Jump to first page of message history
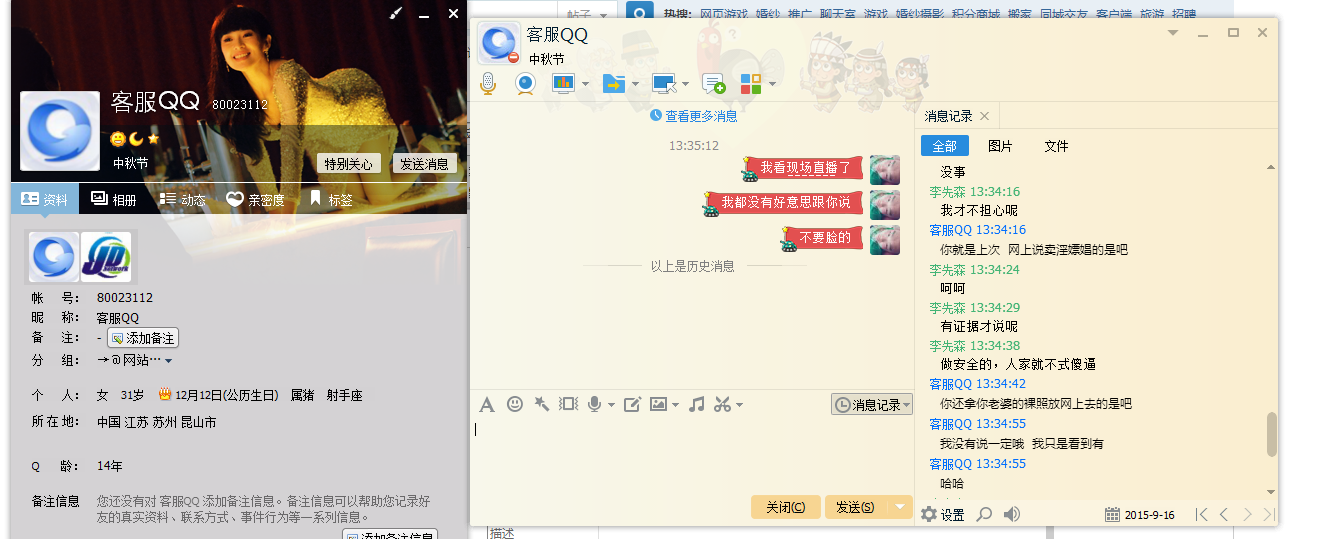The image size is (1326, 539). click(1202, 514)
